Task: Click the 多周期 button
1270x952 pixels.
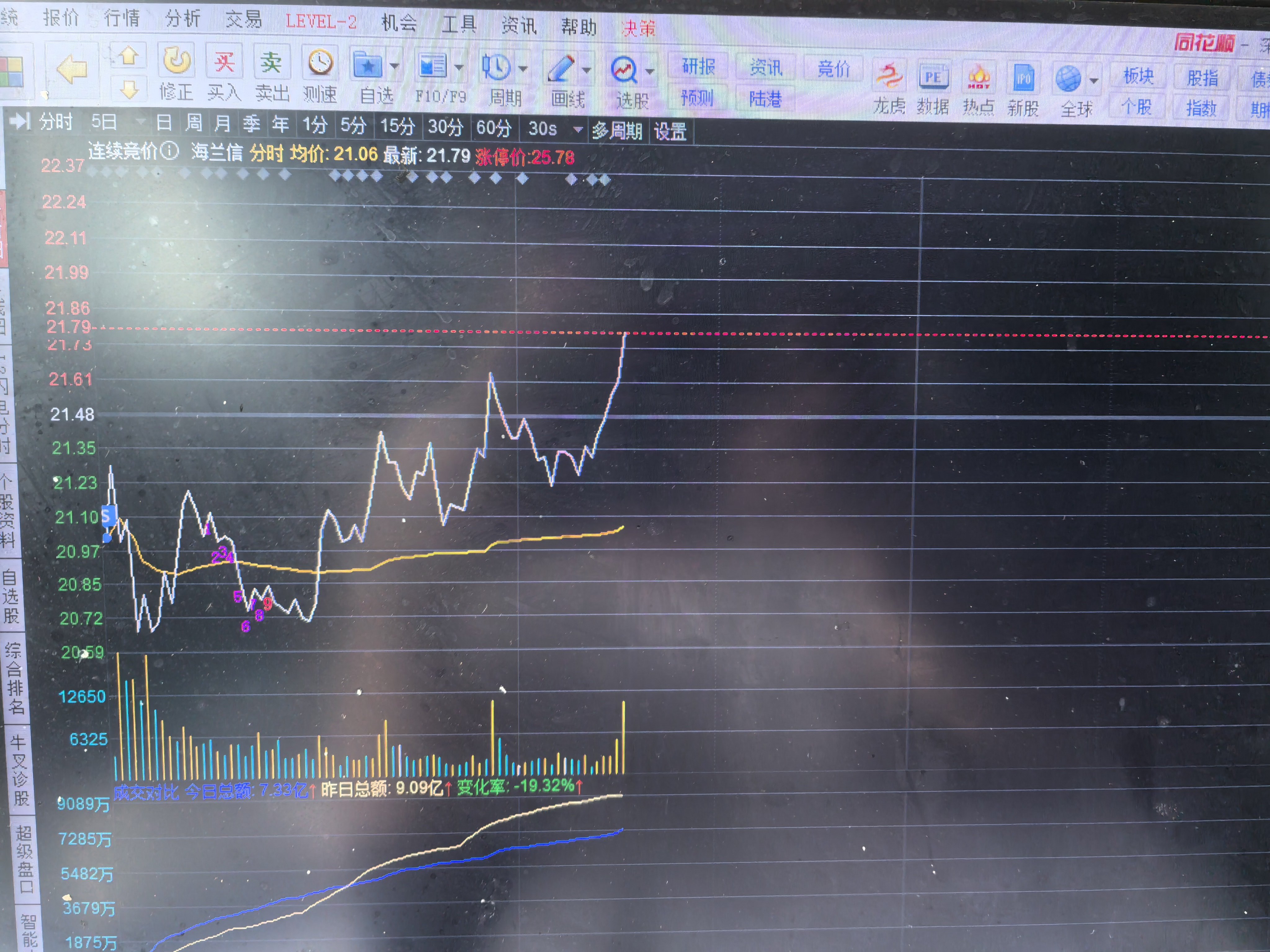Action: [x=617, y=131]
